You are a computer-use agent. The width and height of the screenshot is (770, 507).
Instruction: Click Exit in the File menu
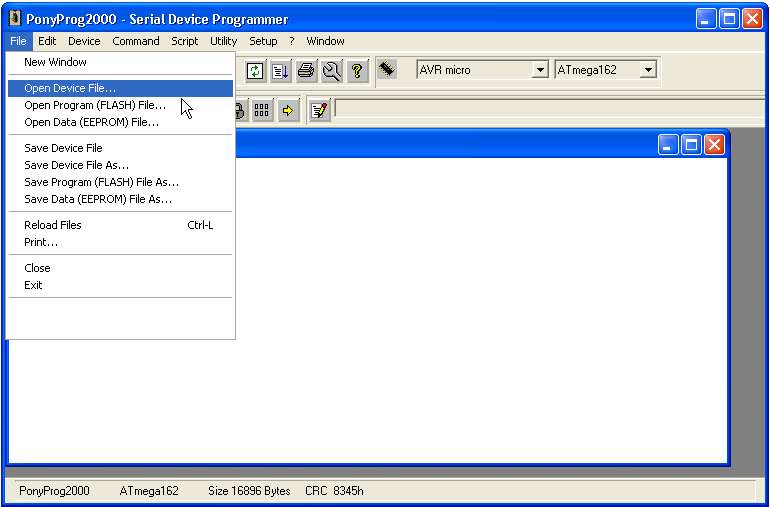[33, 285]
